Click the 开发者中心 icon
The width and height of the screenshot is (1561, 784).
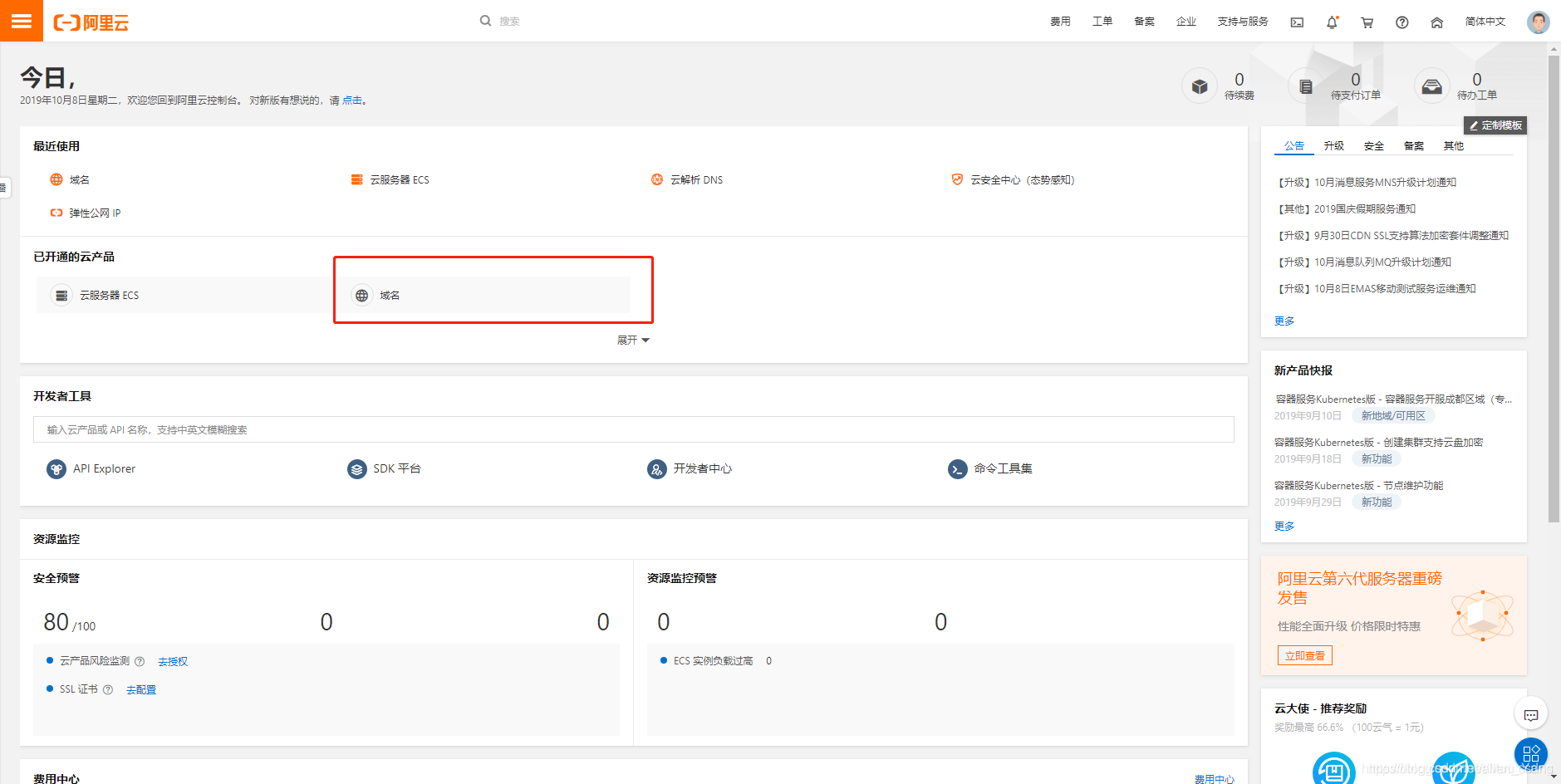tap(656, 469)
